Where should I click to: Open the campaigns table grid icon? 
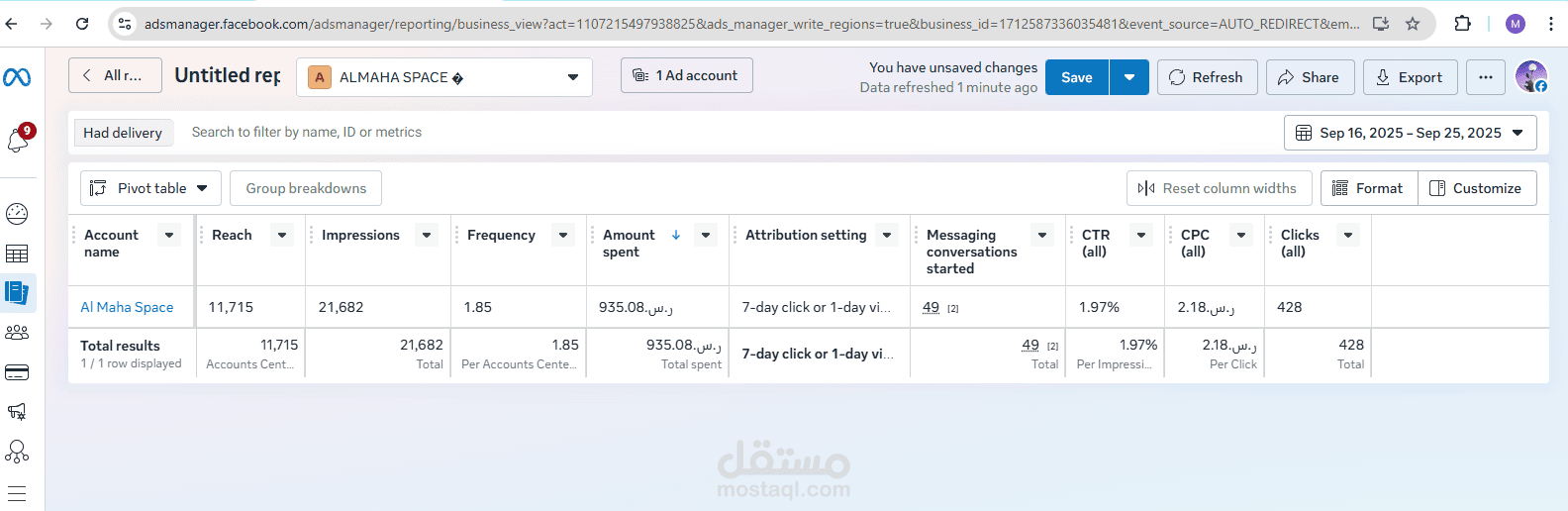point(17,254)
